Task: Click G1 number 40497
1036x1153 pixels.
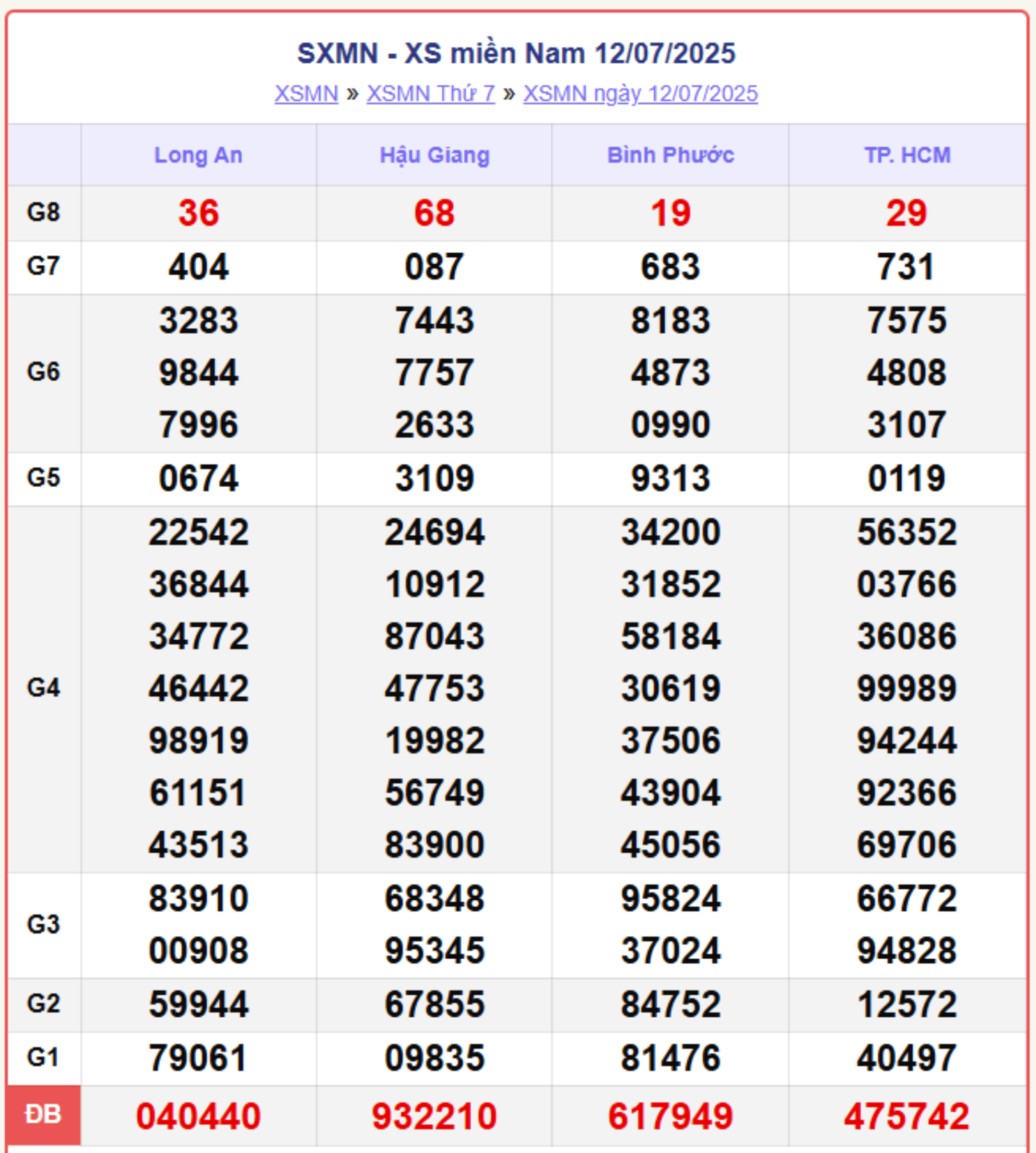Action: click(x=907, y=1058)
